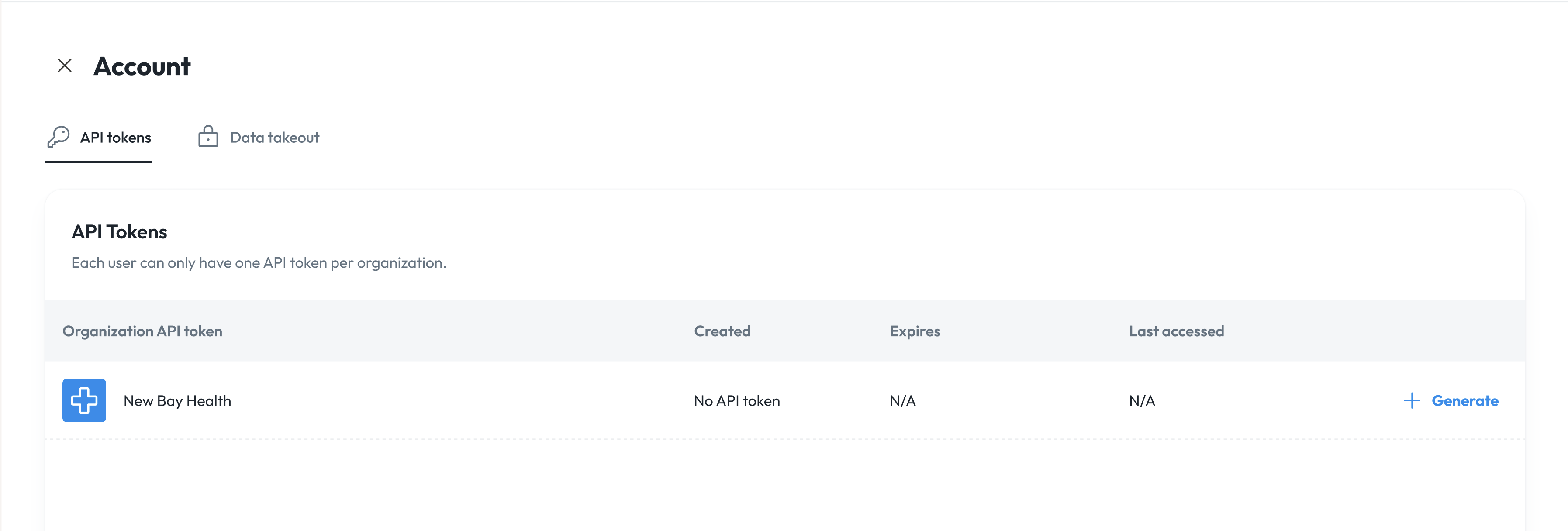
Task: Click the Last accessed column header
Action: (1177, 331)
